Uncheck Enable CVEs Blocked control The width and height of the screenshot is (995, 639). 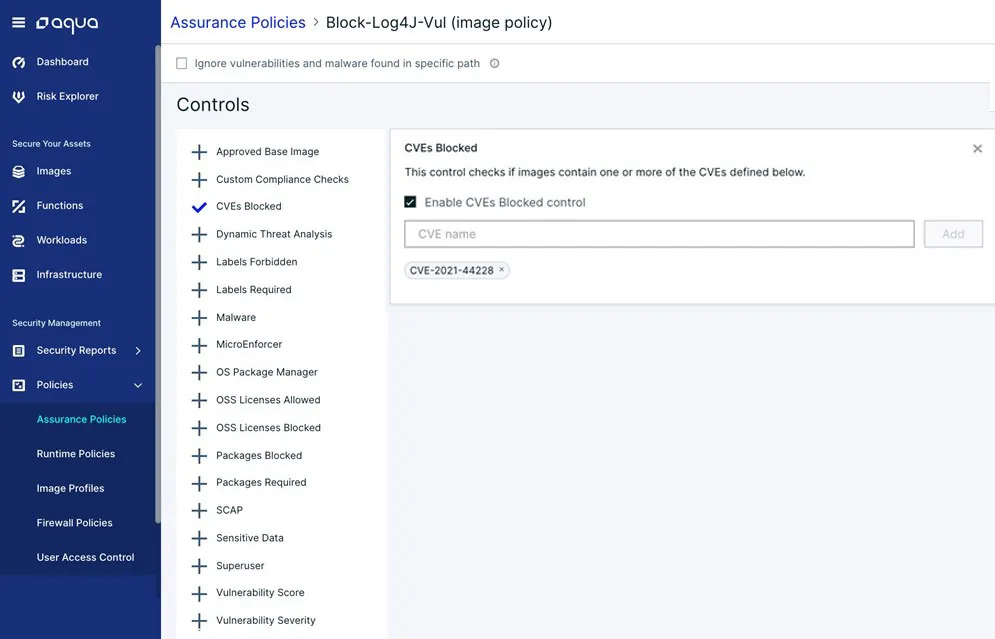coord(410,202)
